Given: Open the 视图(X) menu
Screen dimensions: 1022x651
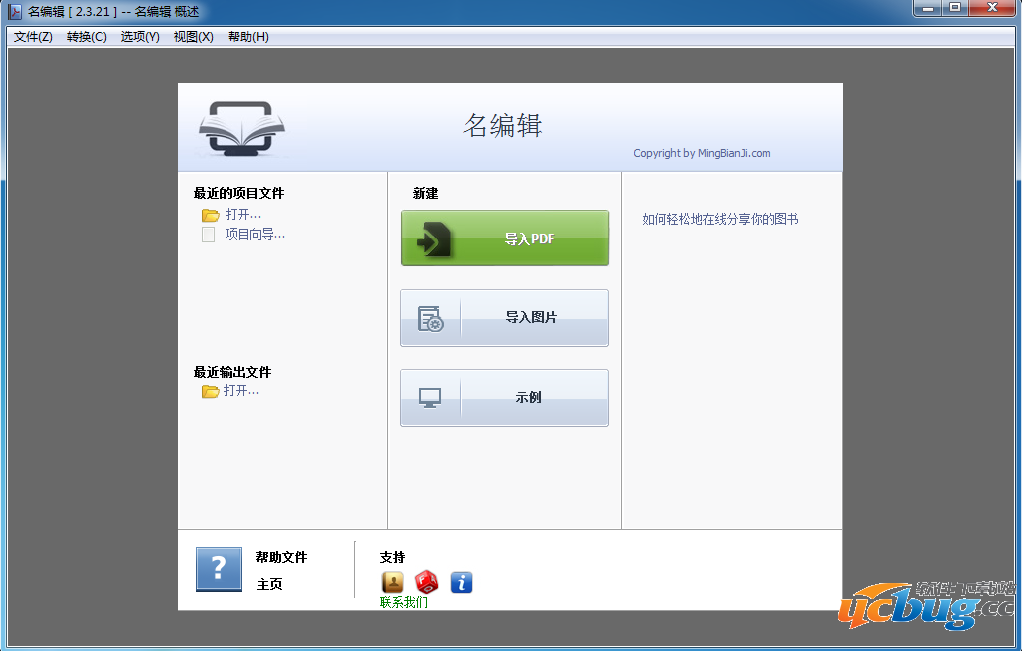Looking at the screenshot, I should click(194, 37).
